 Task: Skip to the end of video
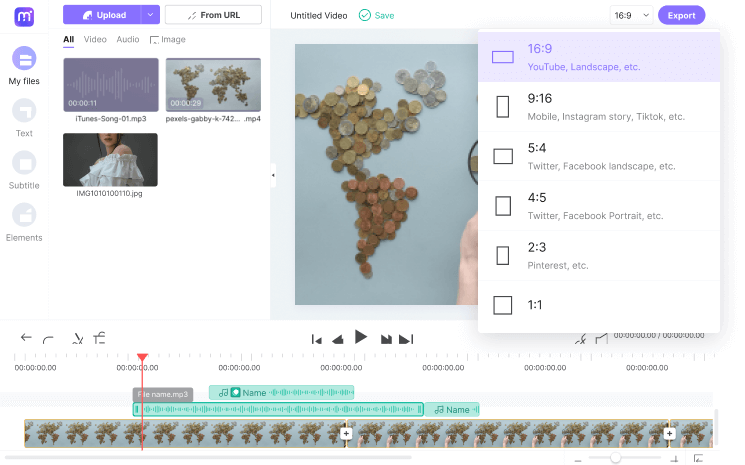coord(406,339)
